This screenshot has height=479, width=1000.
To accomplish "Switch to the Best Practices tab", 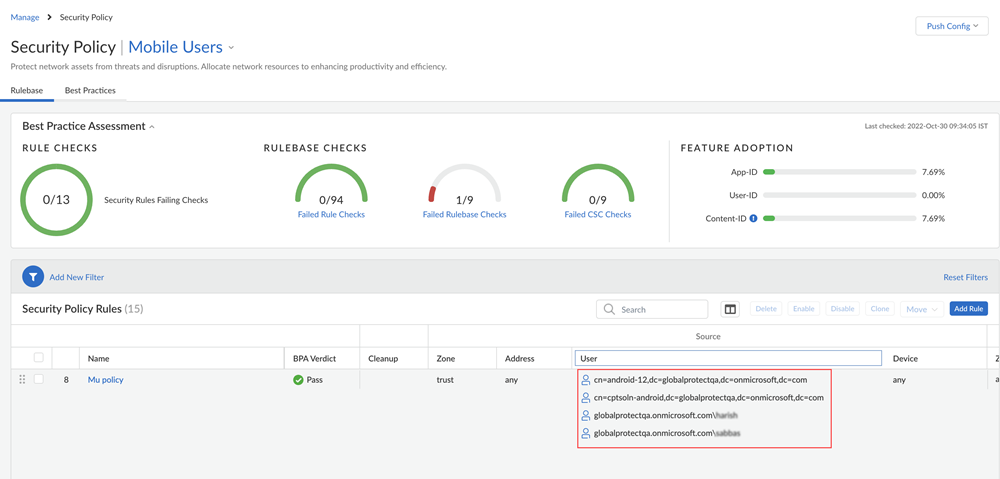I will coord(90,90).
